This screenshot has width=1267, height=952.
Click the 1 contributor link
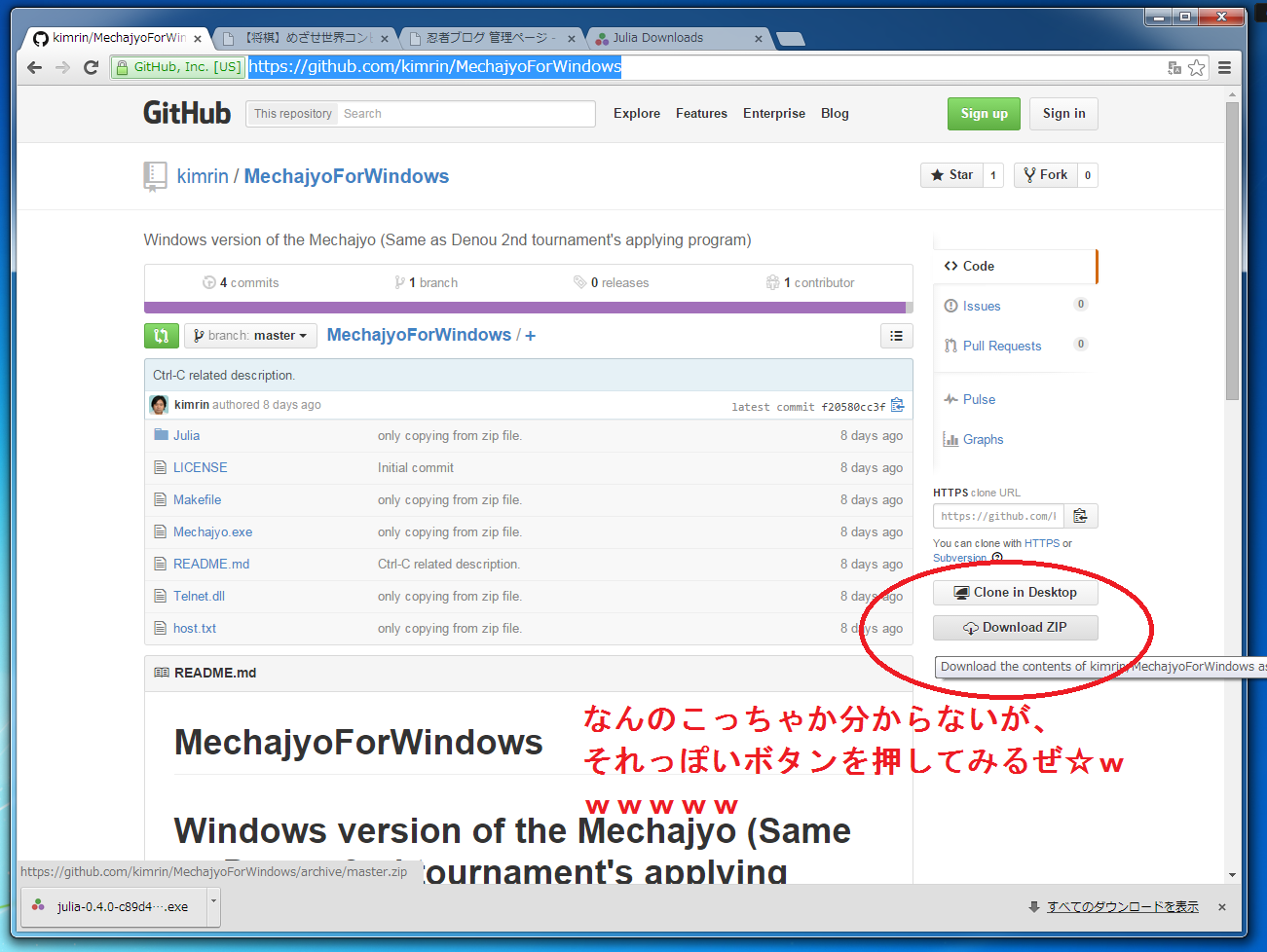(x=810, y=282)
